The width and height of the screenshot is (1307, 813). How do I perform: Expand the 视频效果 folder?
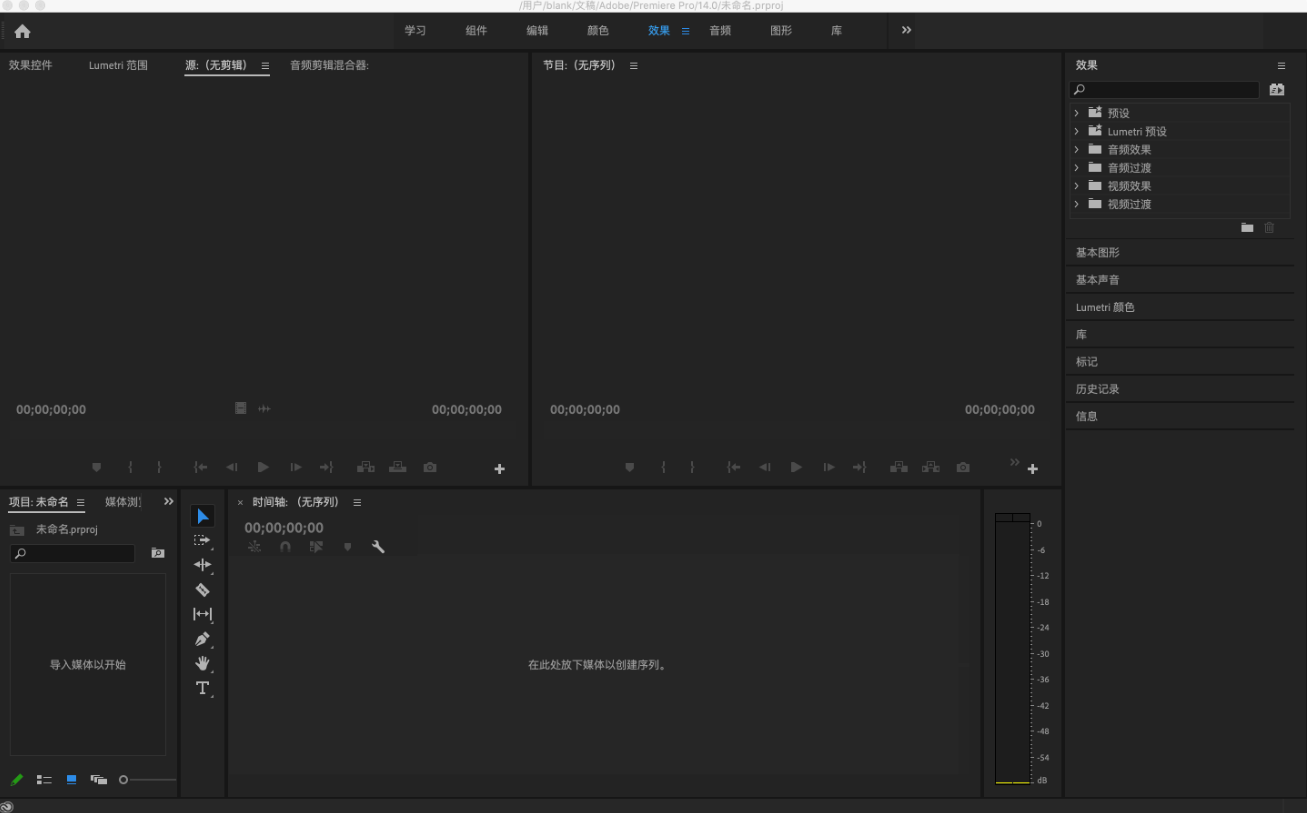point(1078,185)
